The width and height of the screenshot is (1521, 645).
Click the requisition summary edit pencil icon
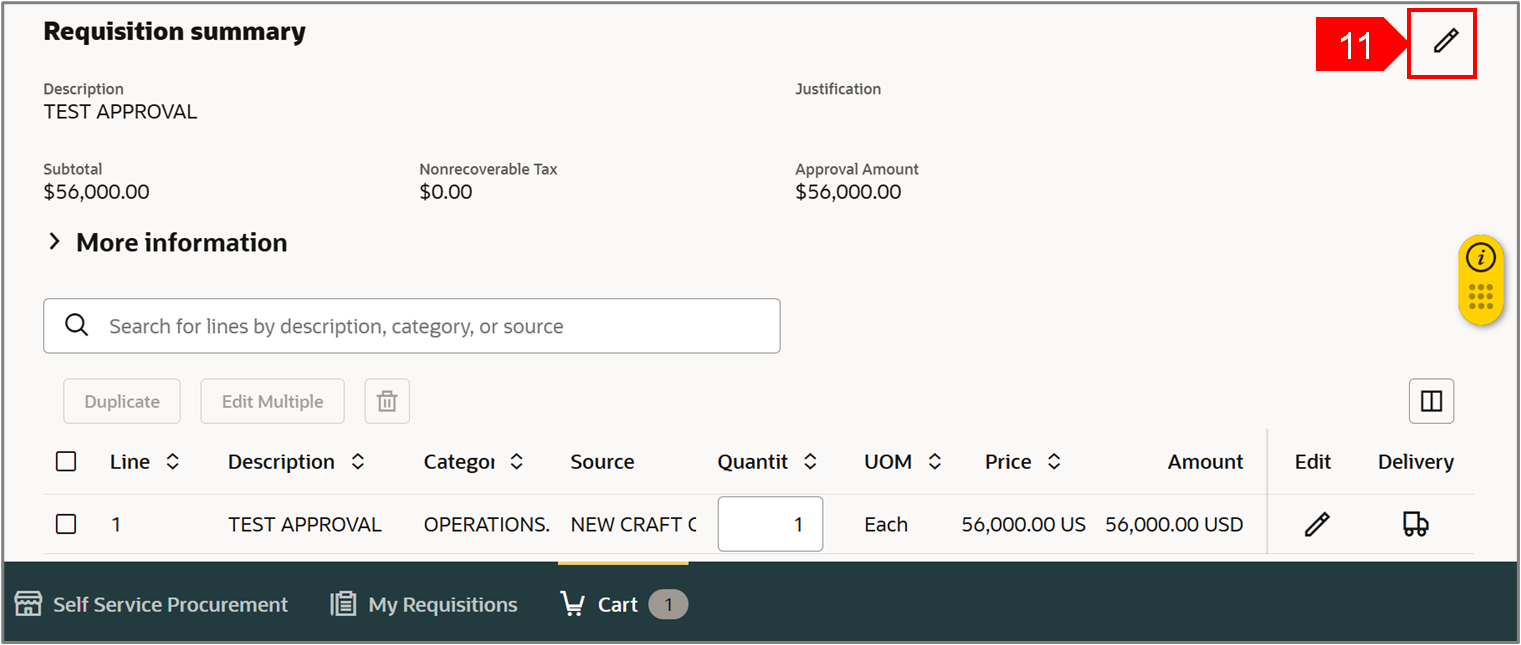[1445, 41]
